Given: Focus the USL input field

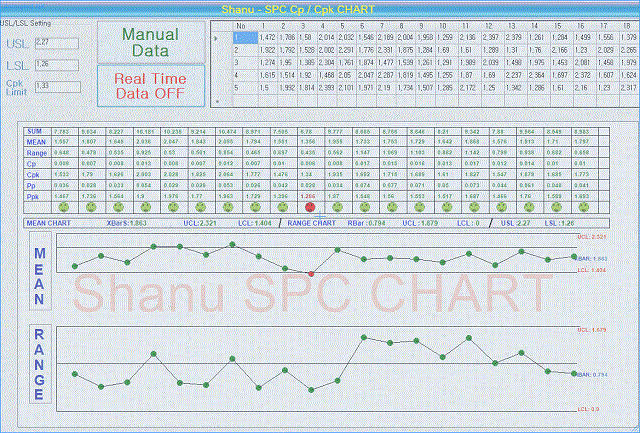Looking at the screenshot, I should pos(57,43).
